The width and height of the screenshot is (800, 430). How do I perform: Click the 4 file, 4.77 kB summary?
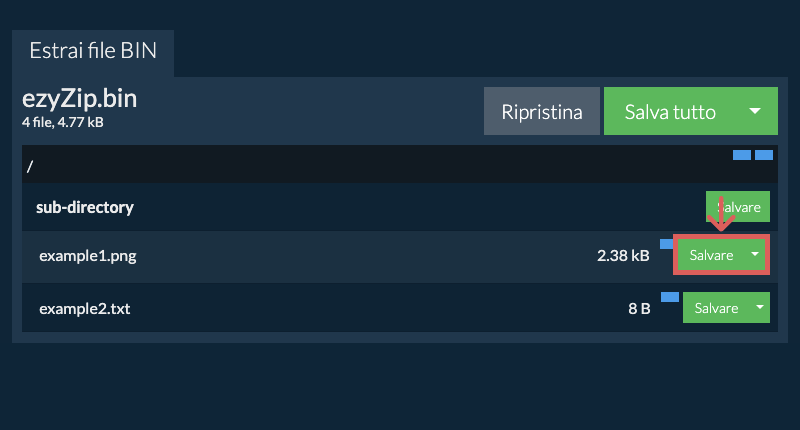tap(63, 122)
